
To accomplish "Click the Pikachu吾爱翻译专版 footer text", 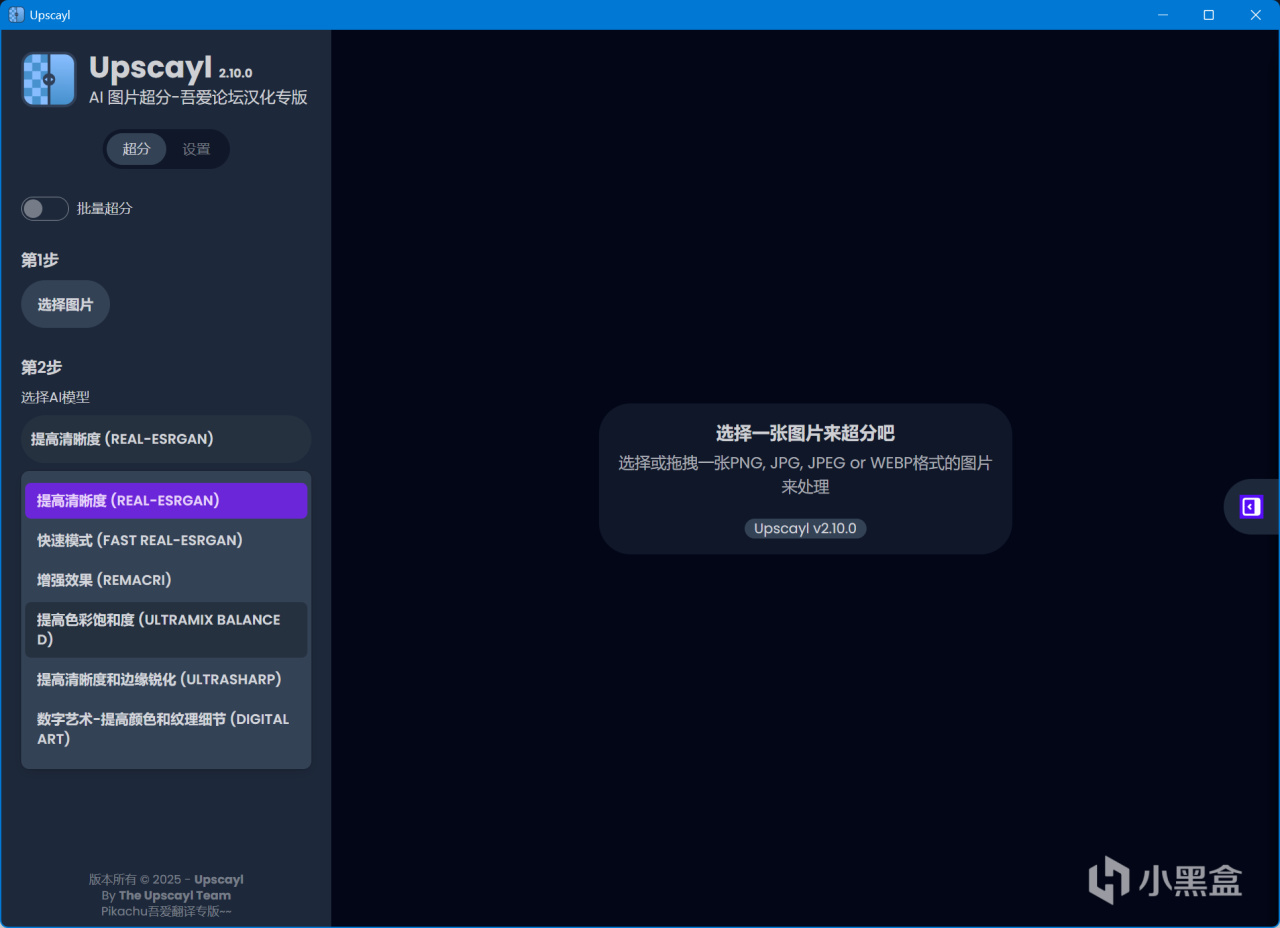I will [166, 911].
